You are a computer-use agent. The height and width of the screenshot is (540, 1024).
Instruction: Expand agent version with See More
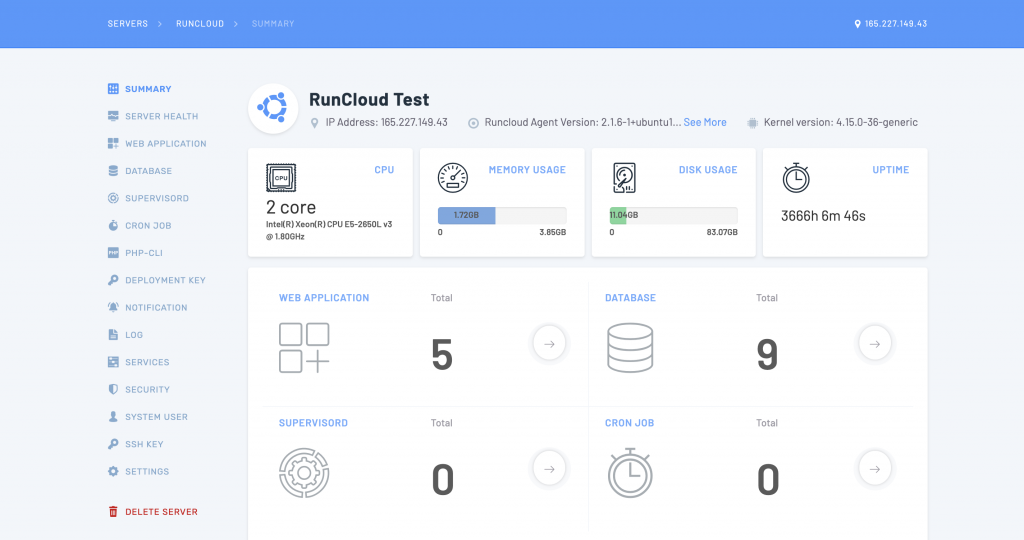705,122
